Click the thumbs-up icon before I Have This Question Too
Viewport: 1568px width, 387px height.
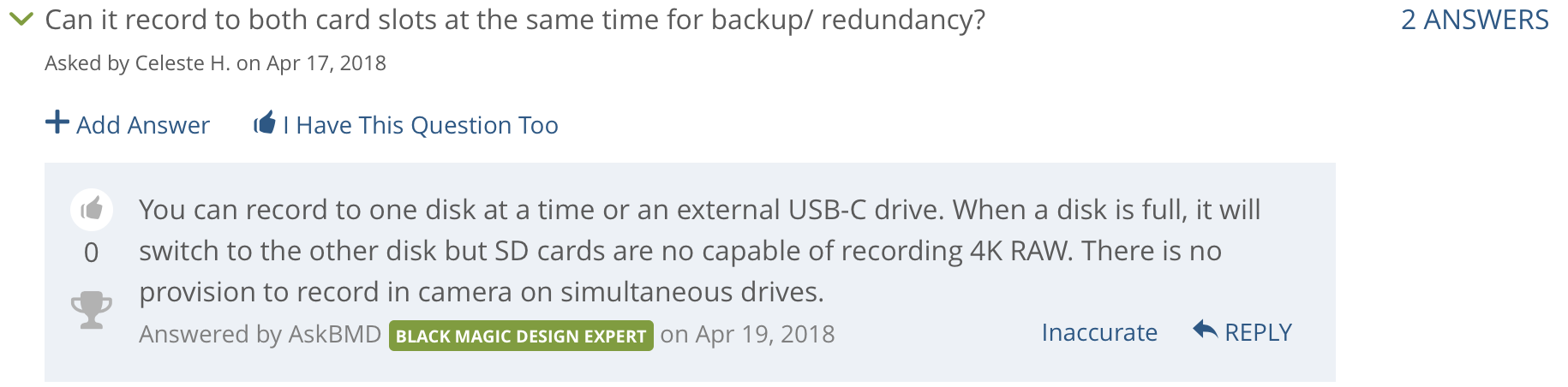265,123
